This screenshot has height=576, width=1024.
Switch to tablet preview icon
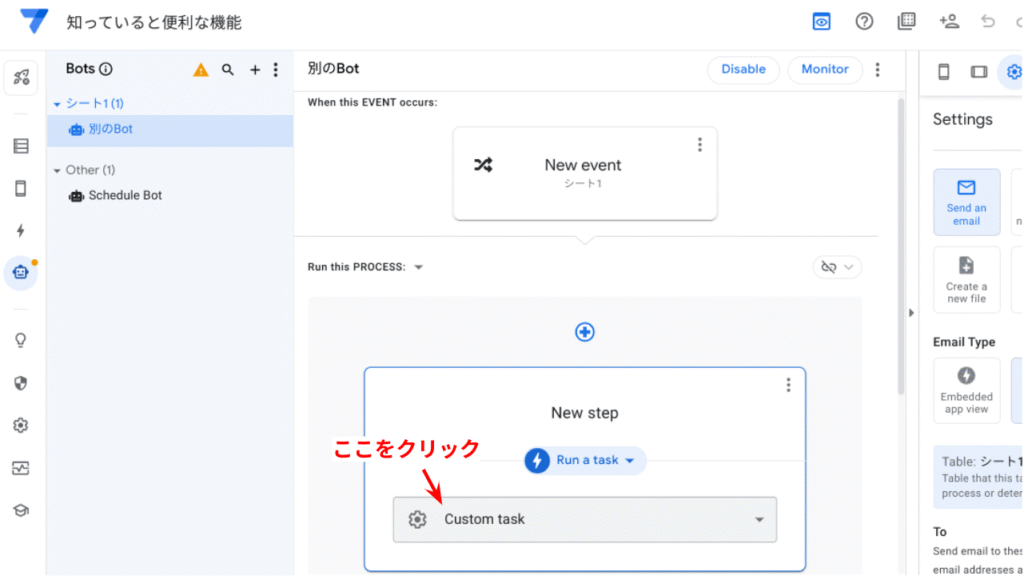click(979, 71)
